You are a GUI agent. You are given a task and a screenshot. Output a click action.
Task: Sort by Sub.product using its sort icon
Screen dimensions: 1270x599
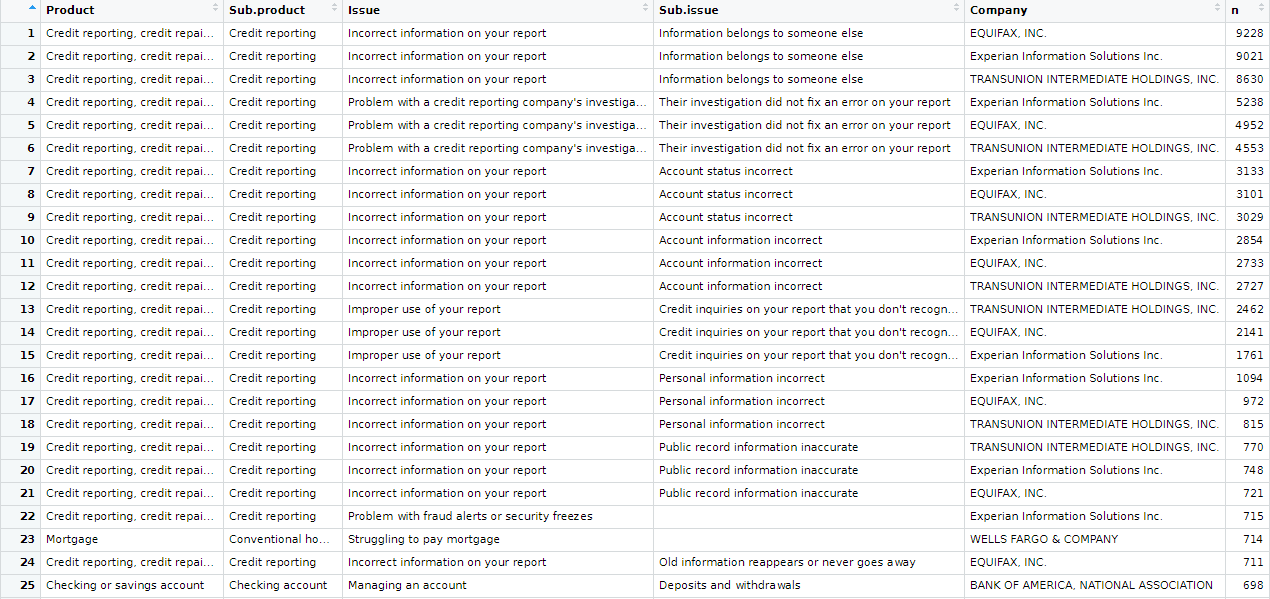pos(334,9)
